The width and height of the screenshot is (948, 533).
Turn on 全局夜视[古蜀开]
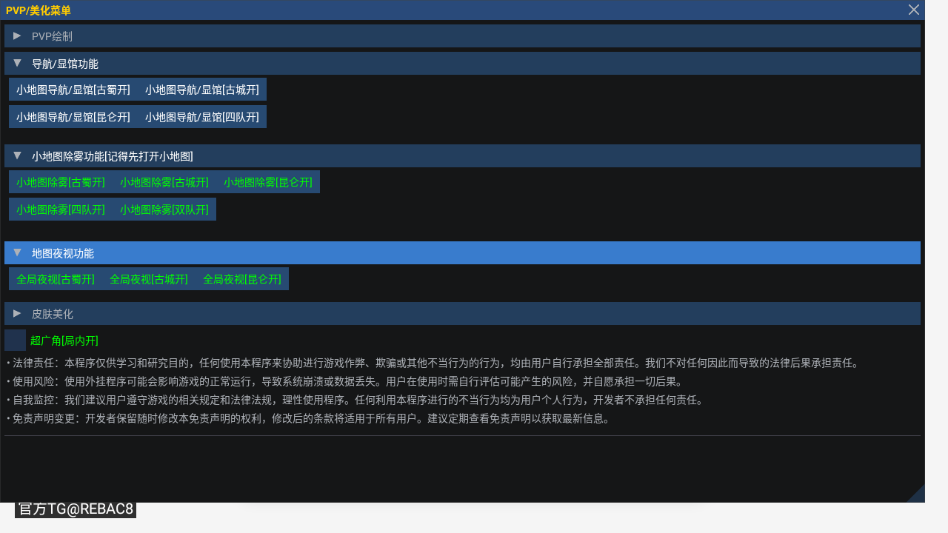pyautogui.click(x=55, y=279)
